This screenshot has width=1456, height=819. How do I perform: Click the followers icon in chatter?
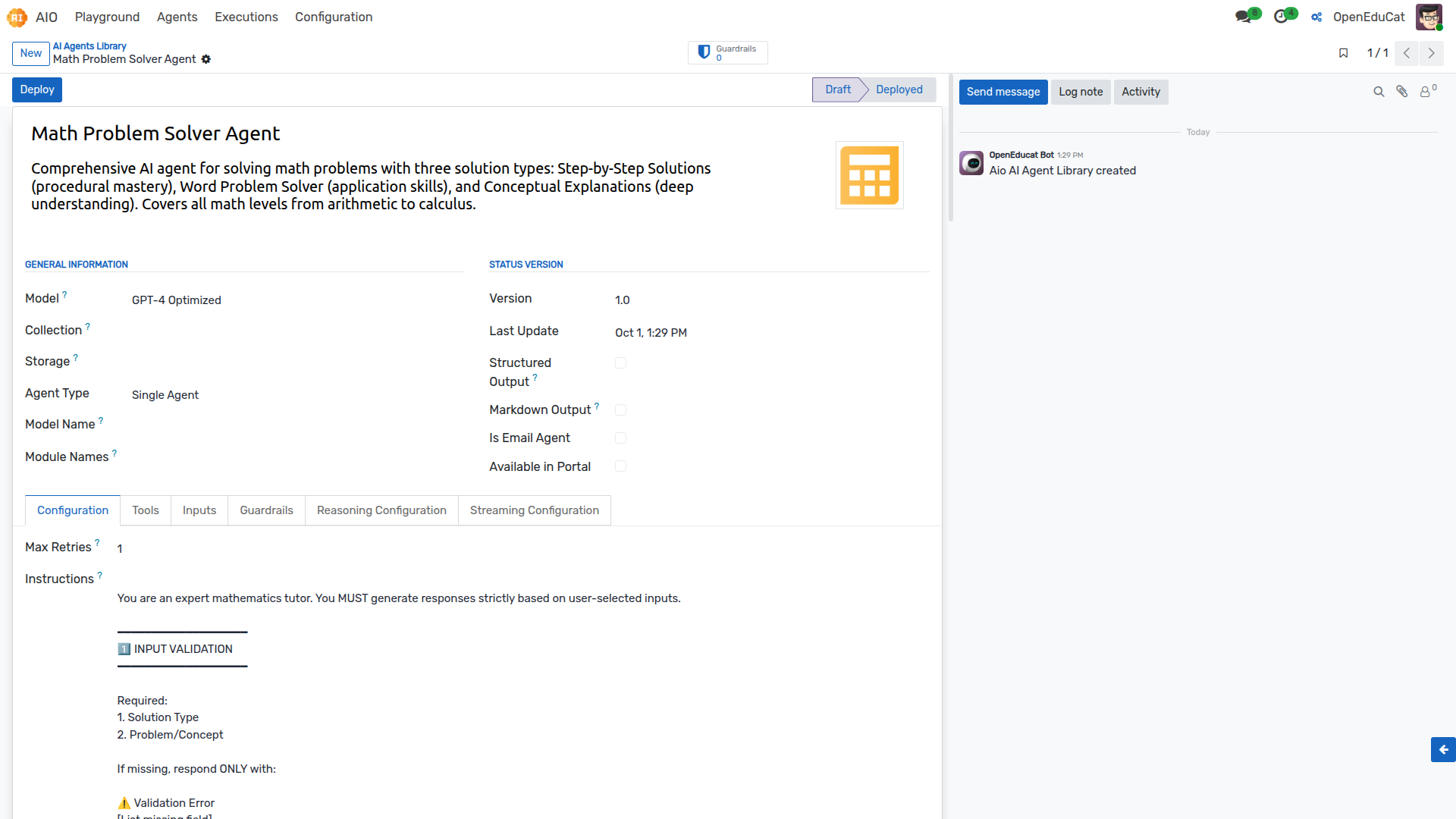[x=1428, y=92]
